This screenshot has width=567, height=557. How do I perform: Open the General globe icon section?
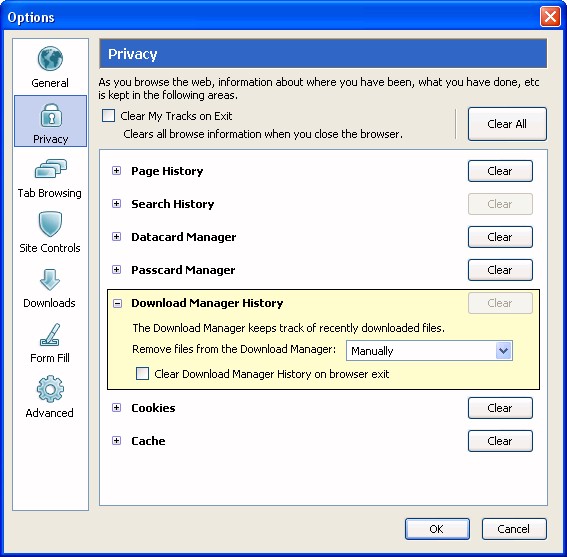pos(50,59)
